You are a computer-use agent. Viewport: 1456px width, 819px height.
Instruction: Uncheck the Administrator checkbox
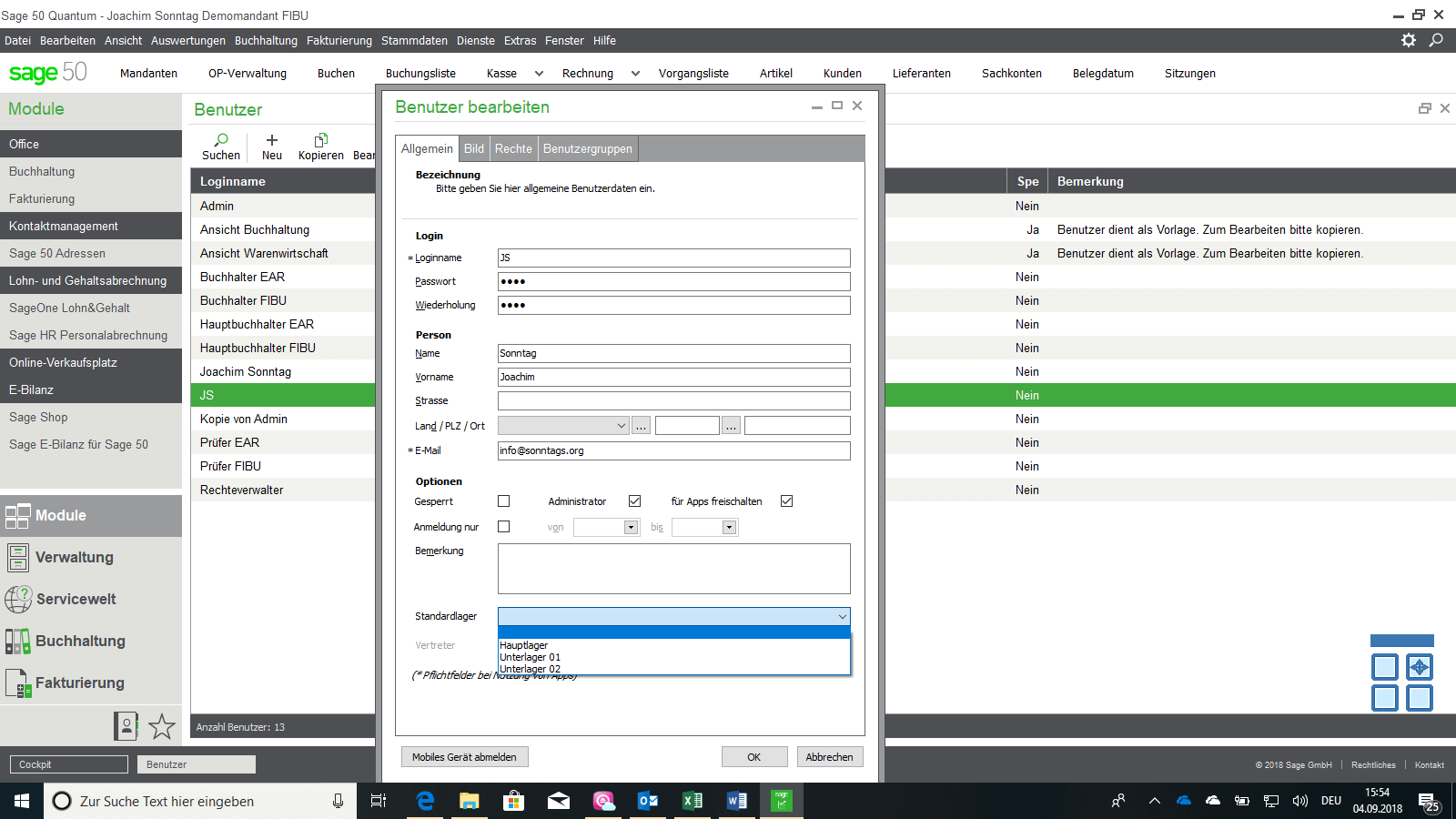click(x=635, y=501)
